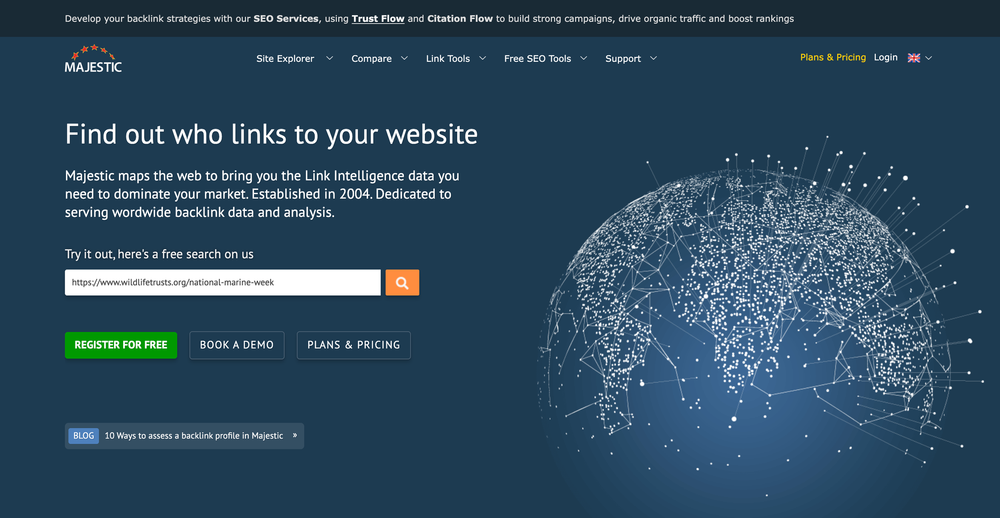Open the Compare menu
This screenshot has height=518, width=1000.
click(x=371, y=59)
